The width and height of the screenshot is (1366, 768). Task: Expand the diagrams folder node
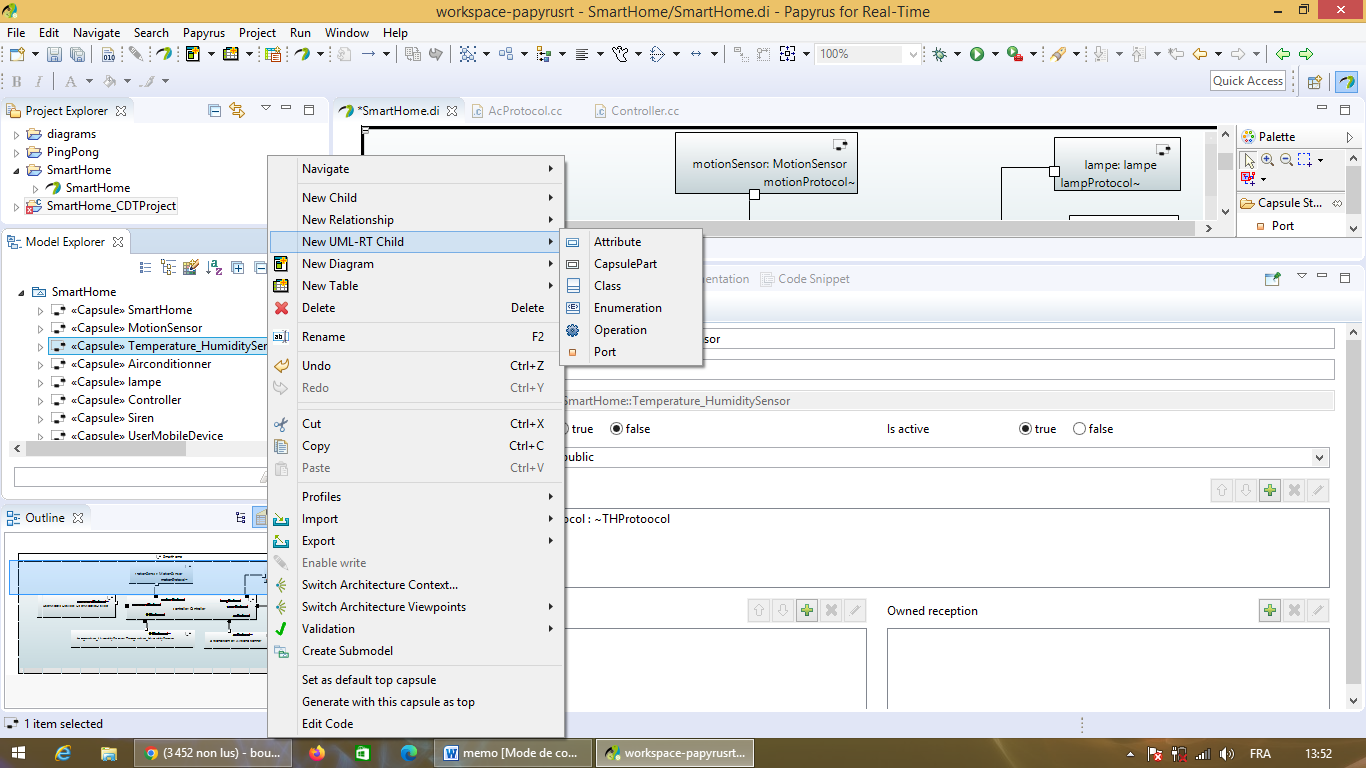[x=16, y=134]
